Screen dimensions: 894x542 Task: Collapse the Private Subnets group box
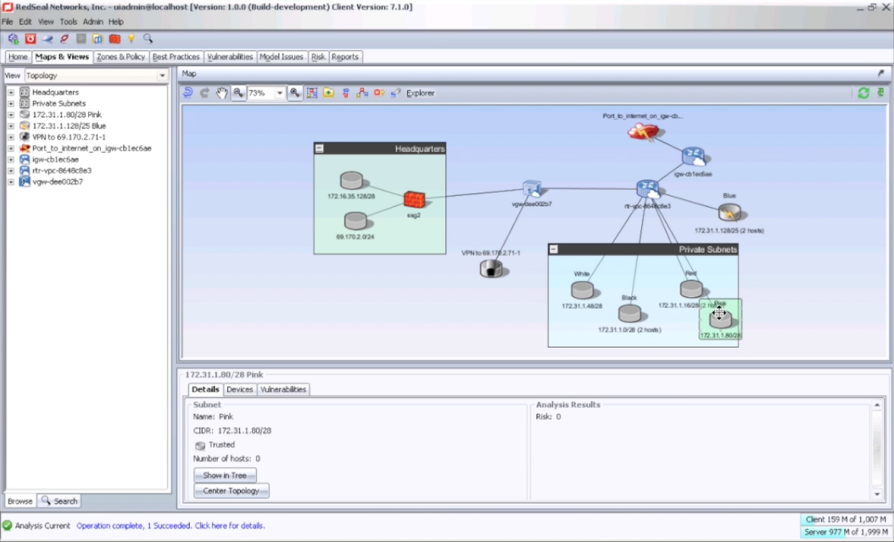coord(554,249)
